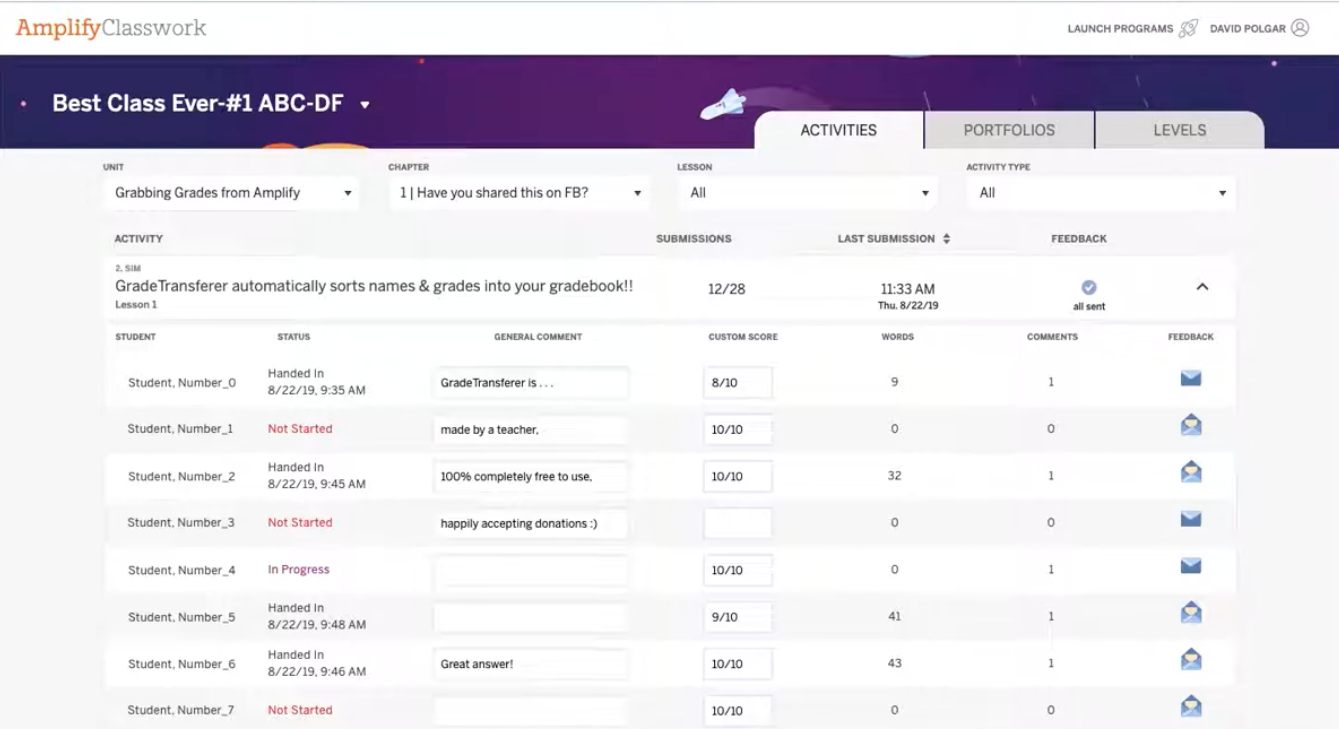Viewport: 1339px width, 729px height.
Task: Click Student_3's empty custom score field
Action: (x=738, y=521)
